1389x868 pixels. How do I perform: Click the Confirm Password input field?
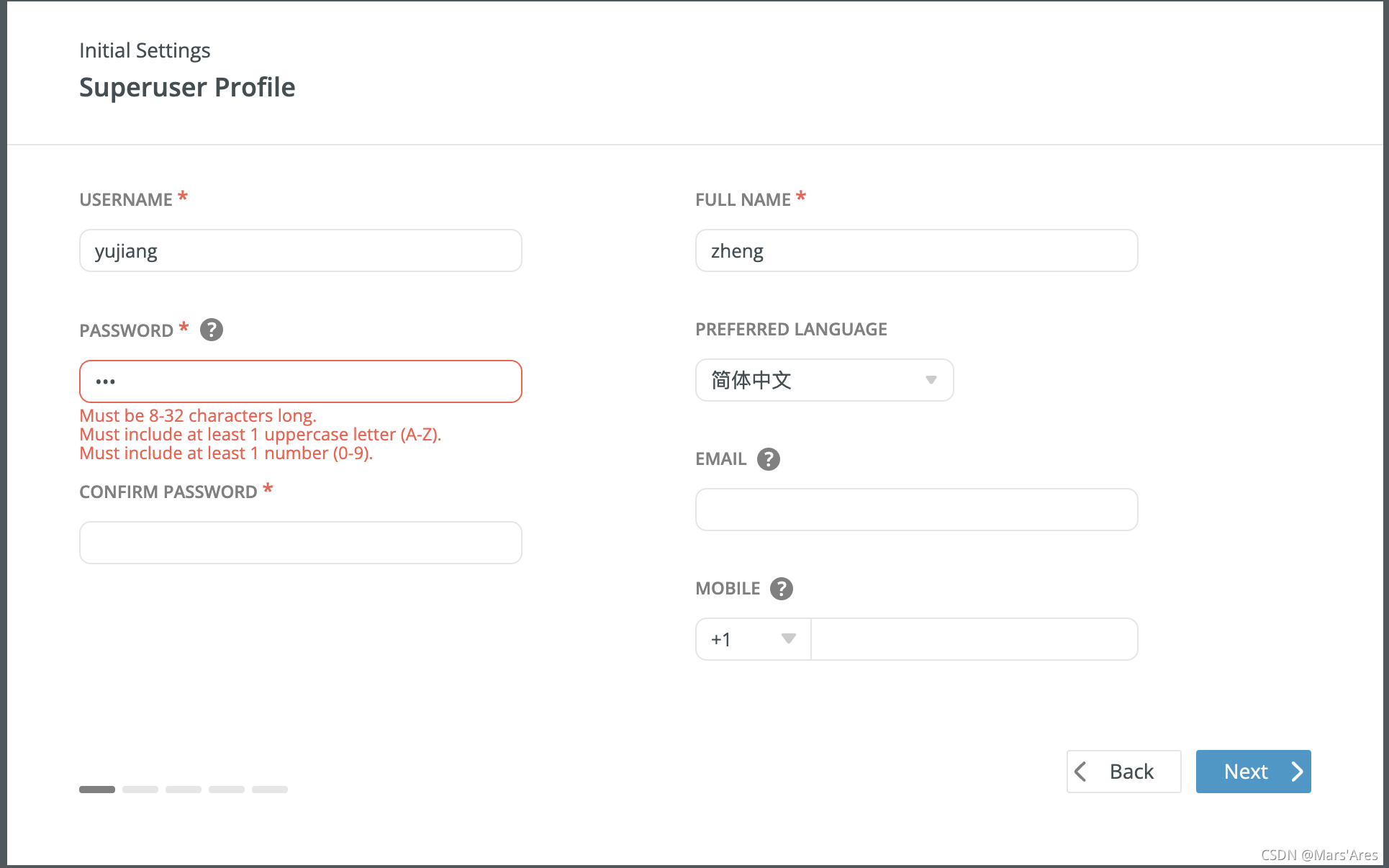300,543
